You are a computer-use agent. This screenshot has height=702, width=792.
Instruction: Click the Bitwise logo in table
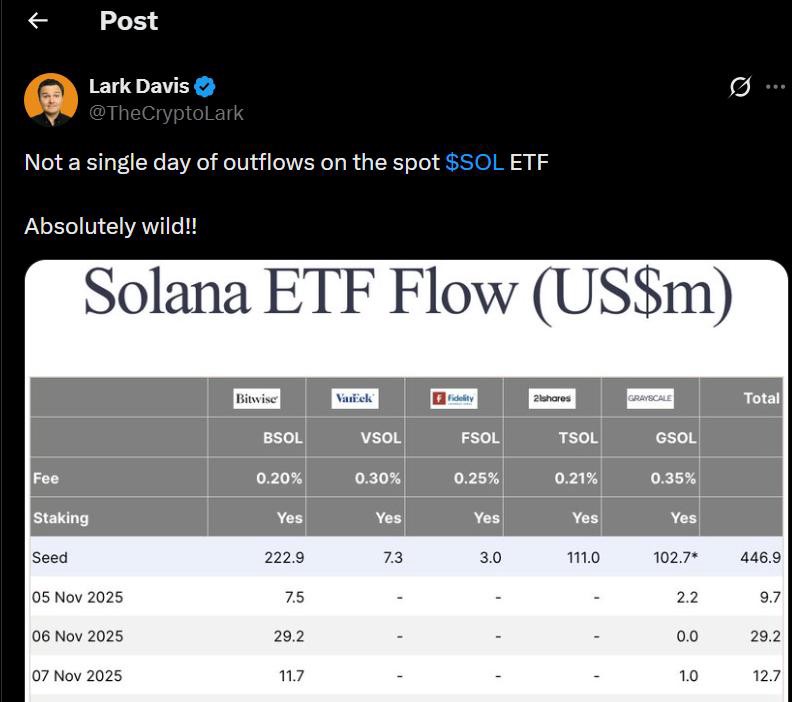(256, 399)
